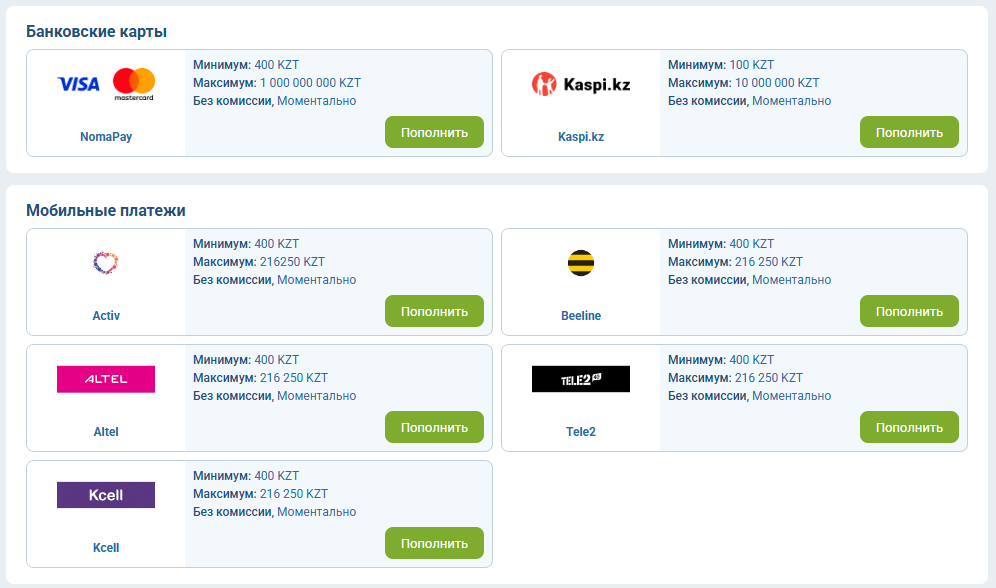Click the Visa logo in NomaPay card
Screen dimensions: 996x588
(x=79, y=84)
